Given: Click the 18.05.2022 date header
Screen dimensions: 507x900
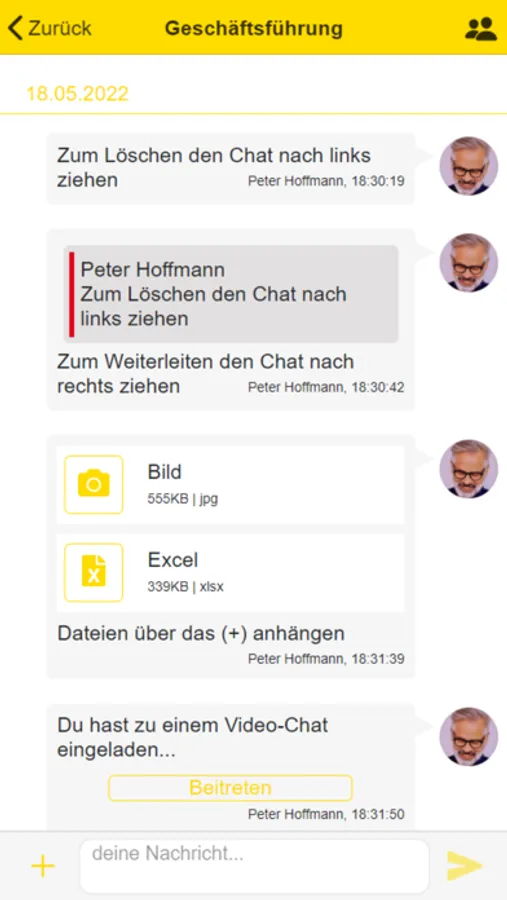Looking at the screenshot, I should tap(78, 94).
